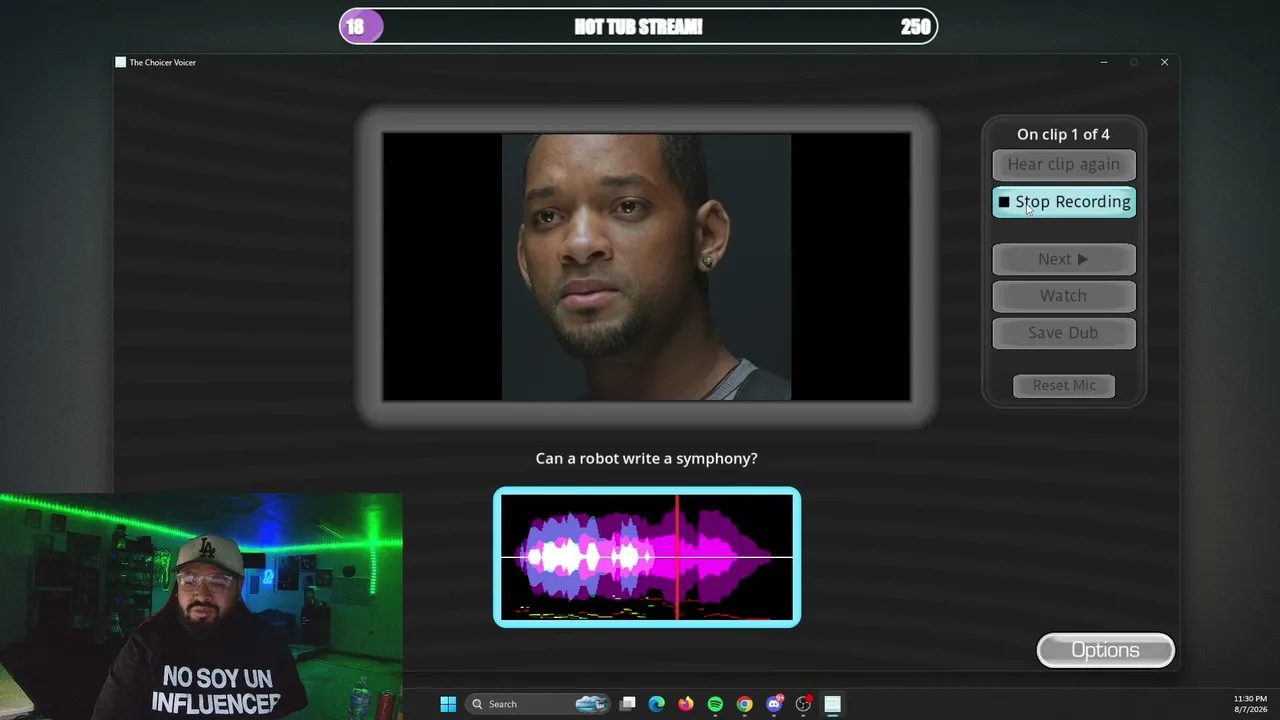Viewport: 1280px width, 720px height.
Task: Click Hear clip again
Action: tap(1063, 165)
